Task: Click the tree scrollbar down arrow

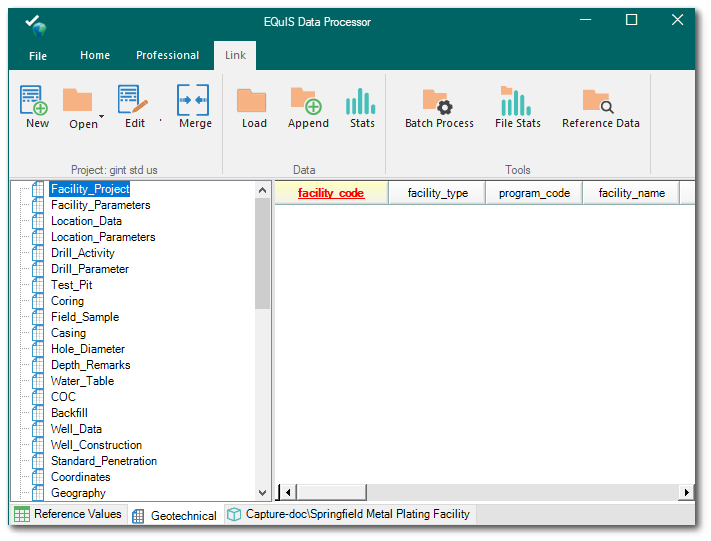Action: (262, 492)
